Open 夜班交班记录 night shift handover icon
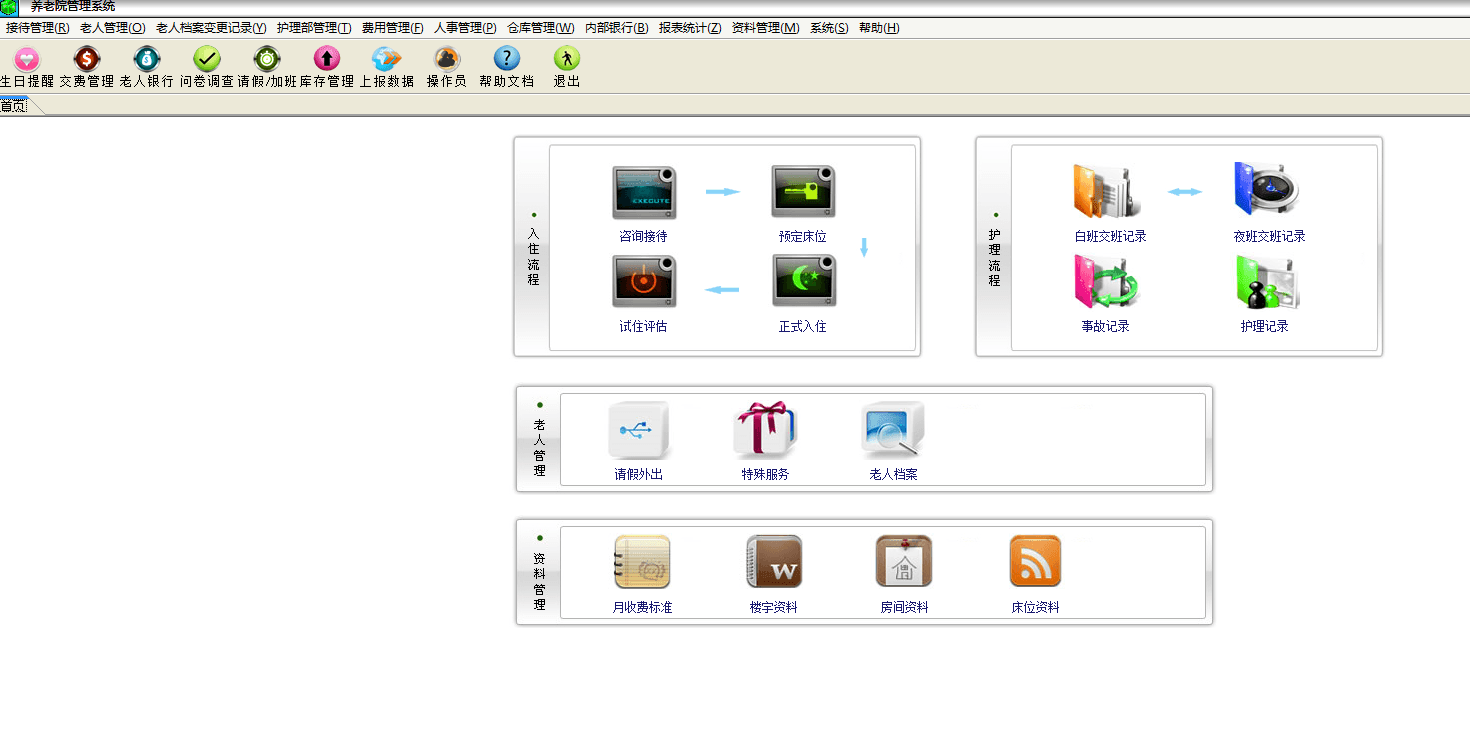 pyautogui.click(x=1267, y=190)
